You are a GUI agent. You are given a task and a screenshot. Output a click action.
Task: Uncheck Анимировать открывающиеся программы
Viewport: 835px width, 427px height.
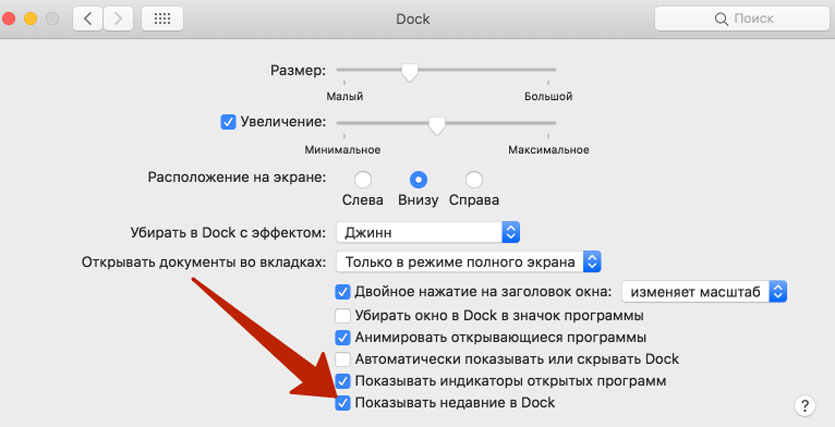(343, 337)
